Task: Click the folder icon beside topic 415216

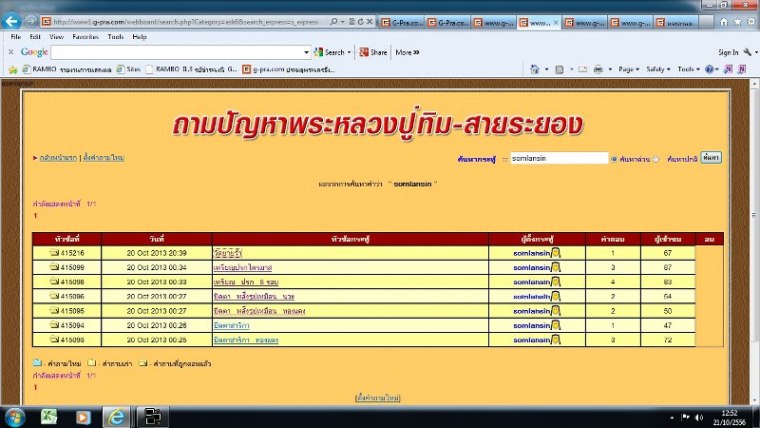Action: tap(54, 254)
